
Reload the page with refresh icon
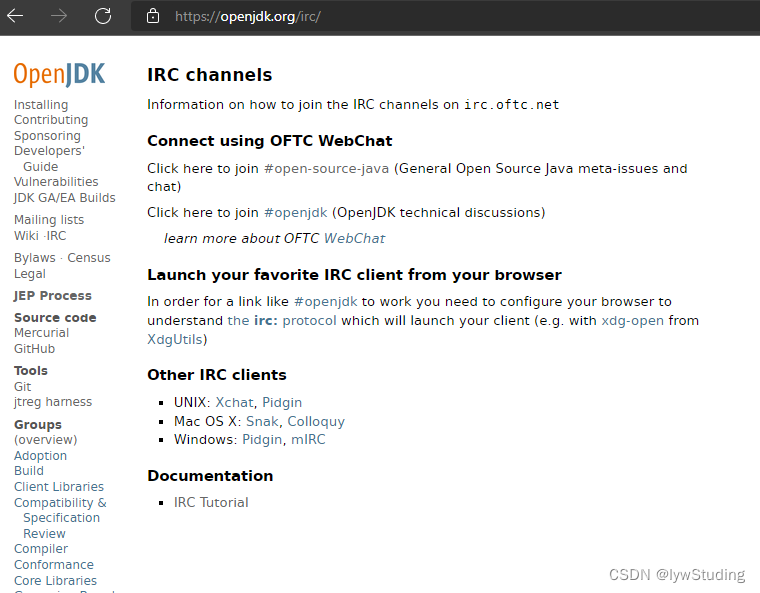click(x=103, y=16)
